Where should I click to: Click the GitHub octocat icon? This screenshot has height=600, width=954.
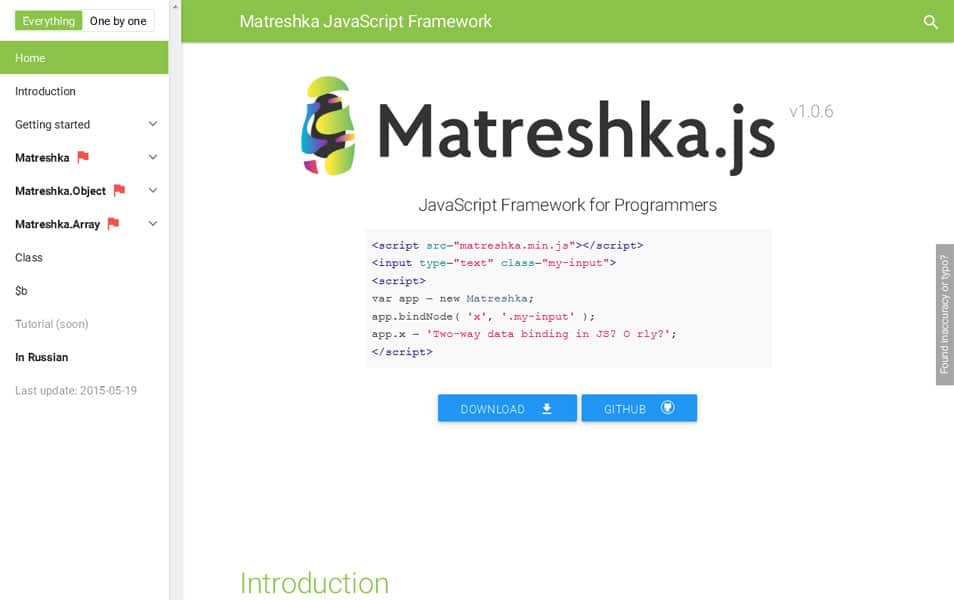click(x=667, y=408)
